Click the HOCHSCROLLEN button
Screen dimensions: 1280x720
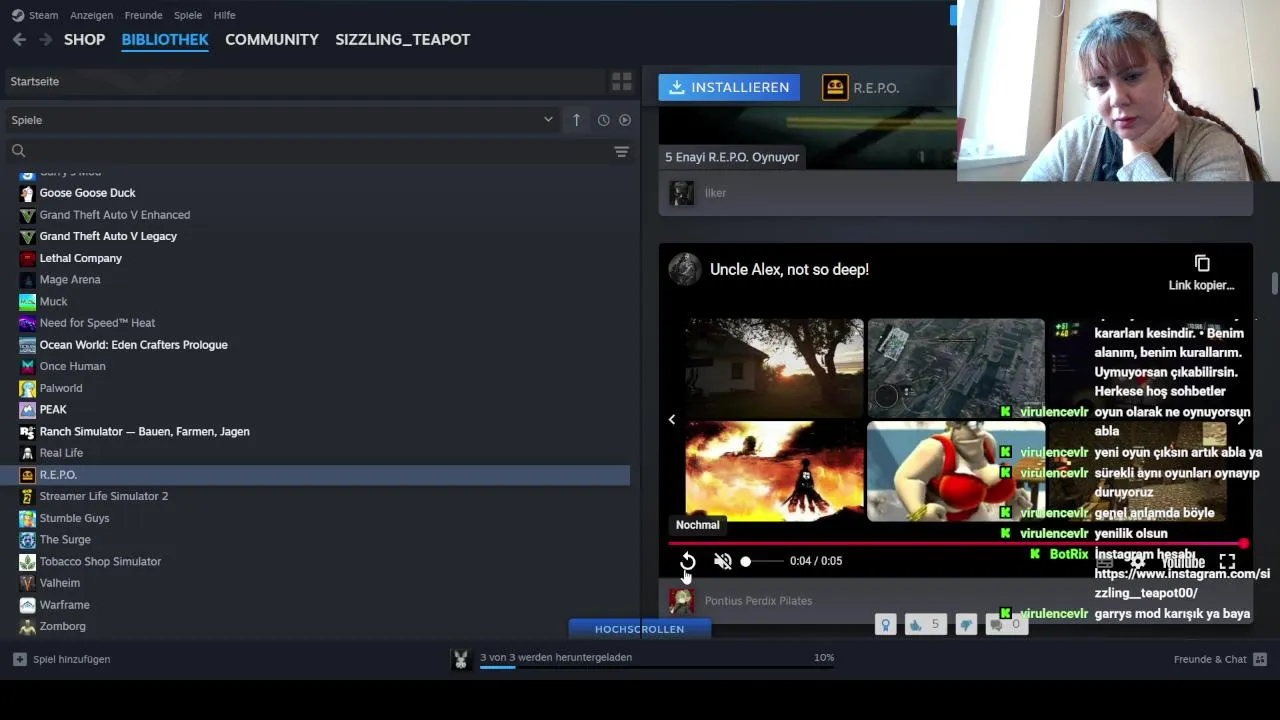tap(639, 629)
